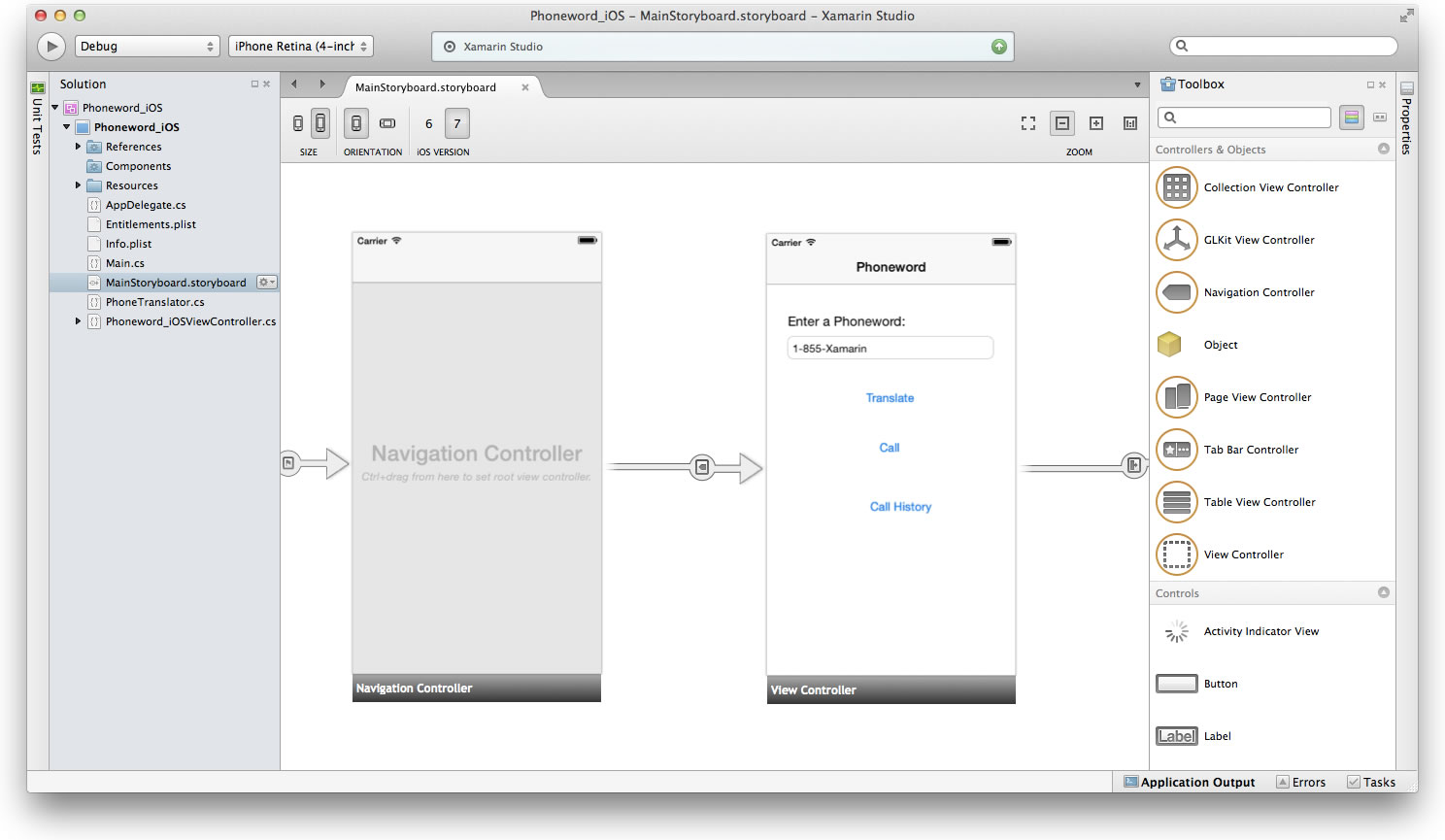Select Page View Controller in Toolbox
The height and width of the screenshot is (840, 1445).
pyautogui.click(x=1272, y=397)
